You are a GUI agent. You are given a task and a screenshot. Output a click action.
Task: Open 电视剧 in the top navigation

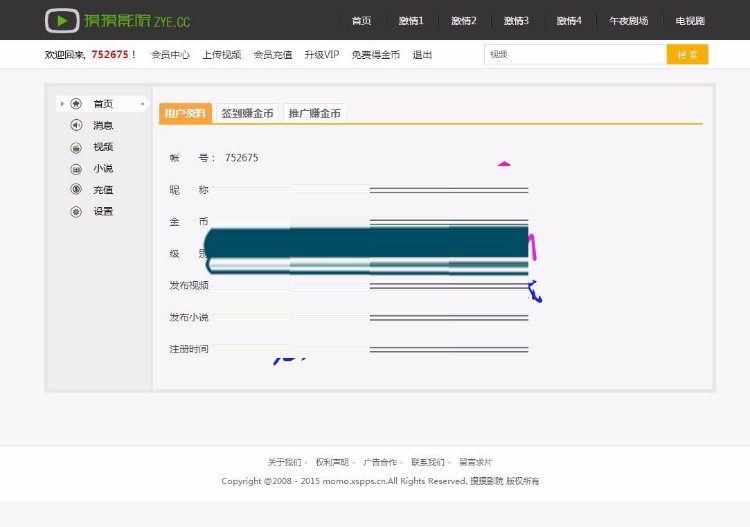coord(689,21)
